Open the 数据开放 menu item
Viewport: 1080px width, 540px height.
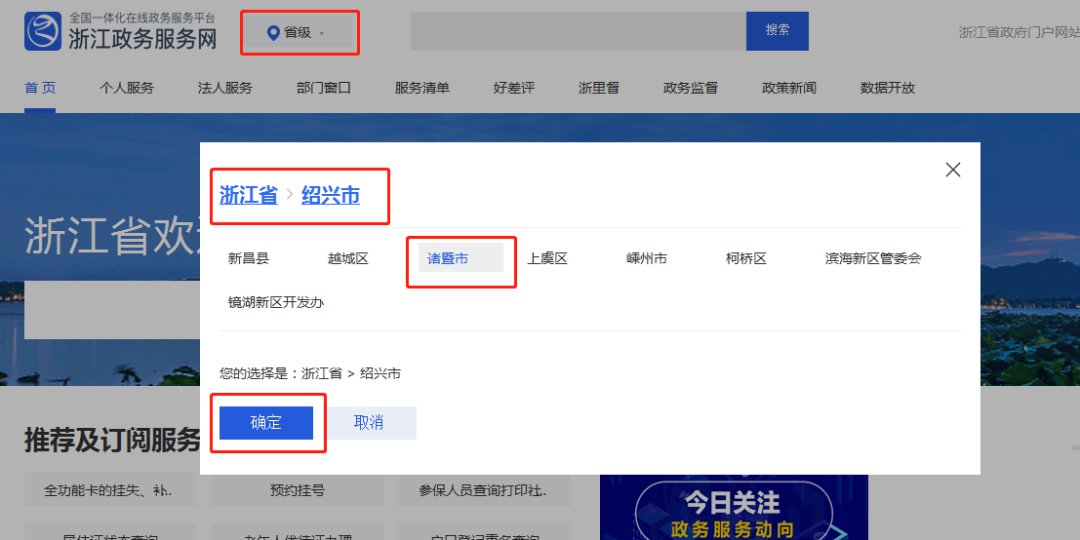click(887, 88)
